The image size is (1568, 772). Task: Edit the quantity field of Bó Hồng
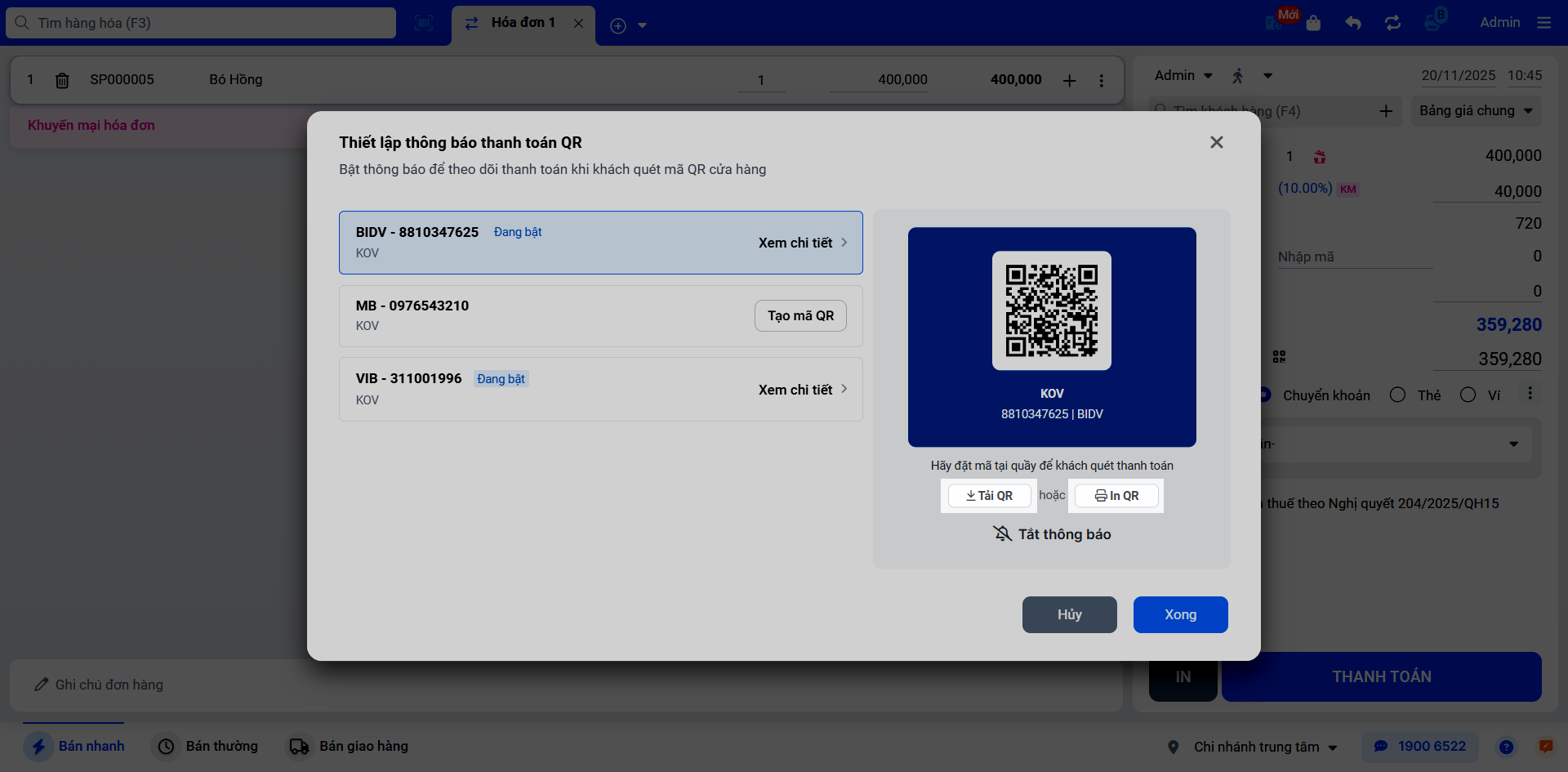761,80
